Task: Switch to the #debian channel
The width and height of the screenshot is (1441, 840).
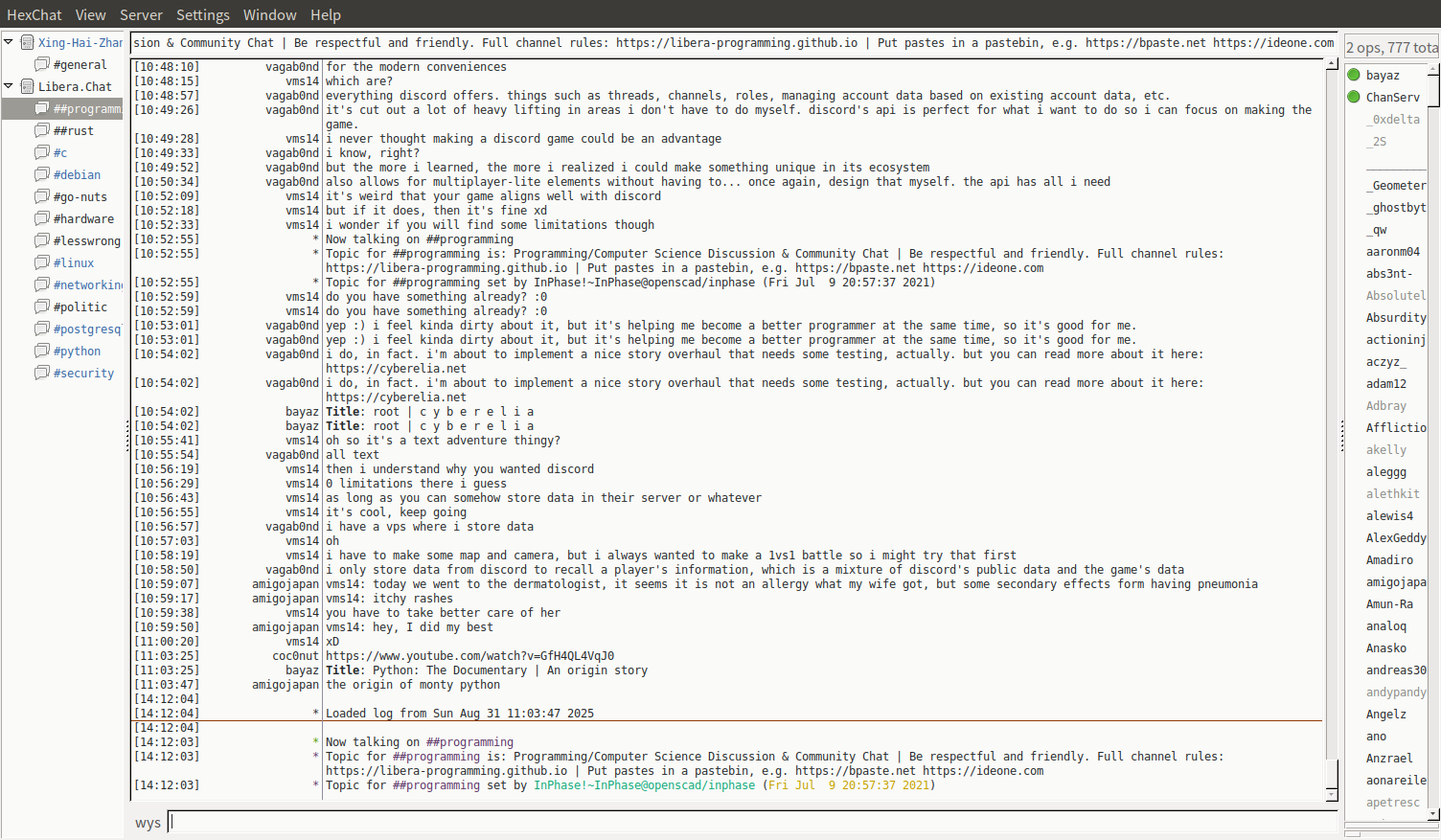Action: click(77, 174)
